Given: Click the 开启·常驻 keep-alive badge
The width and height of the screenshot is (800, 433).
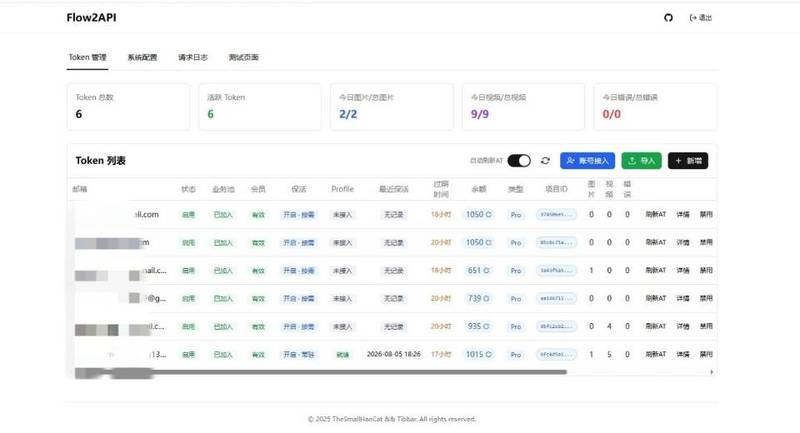Looking at the screenshot, I should (299, 354).
